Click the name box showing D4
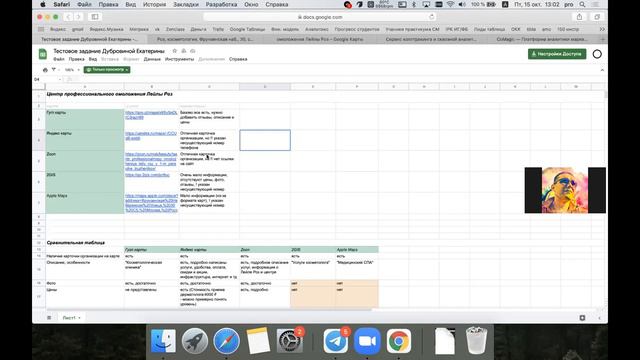The height and width of the screenshot is (360, 640). coord(46,79)
